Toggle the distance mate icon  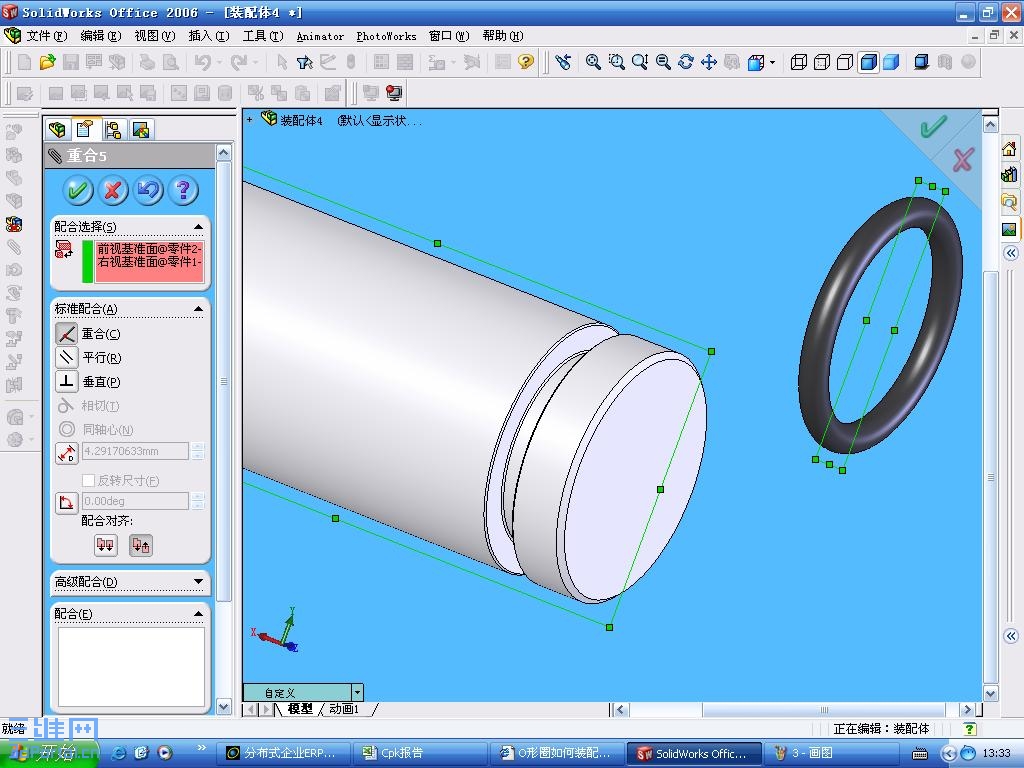click(67, 453)
